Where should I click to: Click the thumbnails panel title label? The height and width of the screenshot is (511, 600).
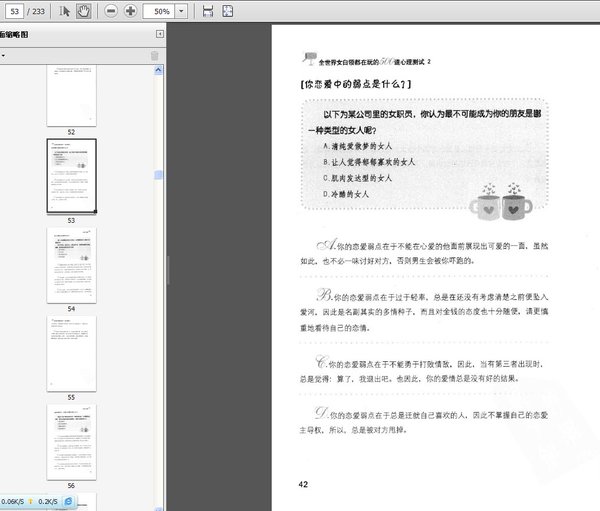point(14,34)
